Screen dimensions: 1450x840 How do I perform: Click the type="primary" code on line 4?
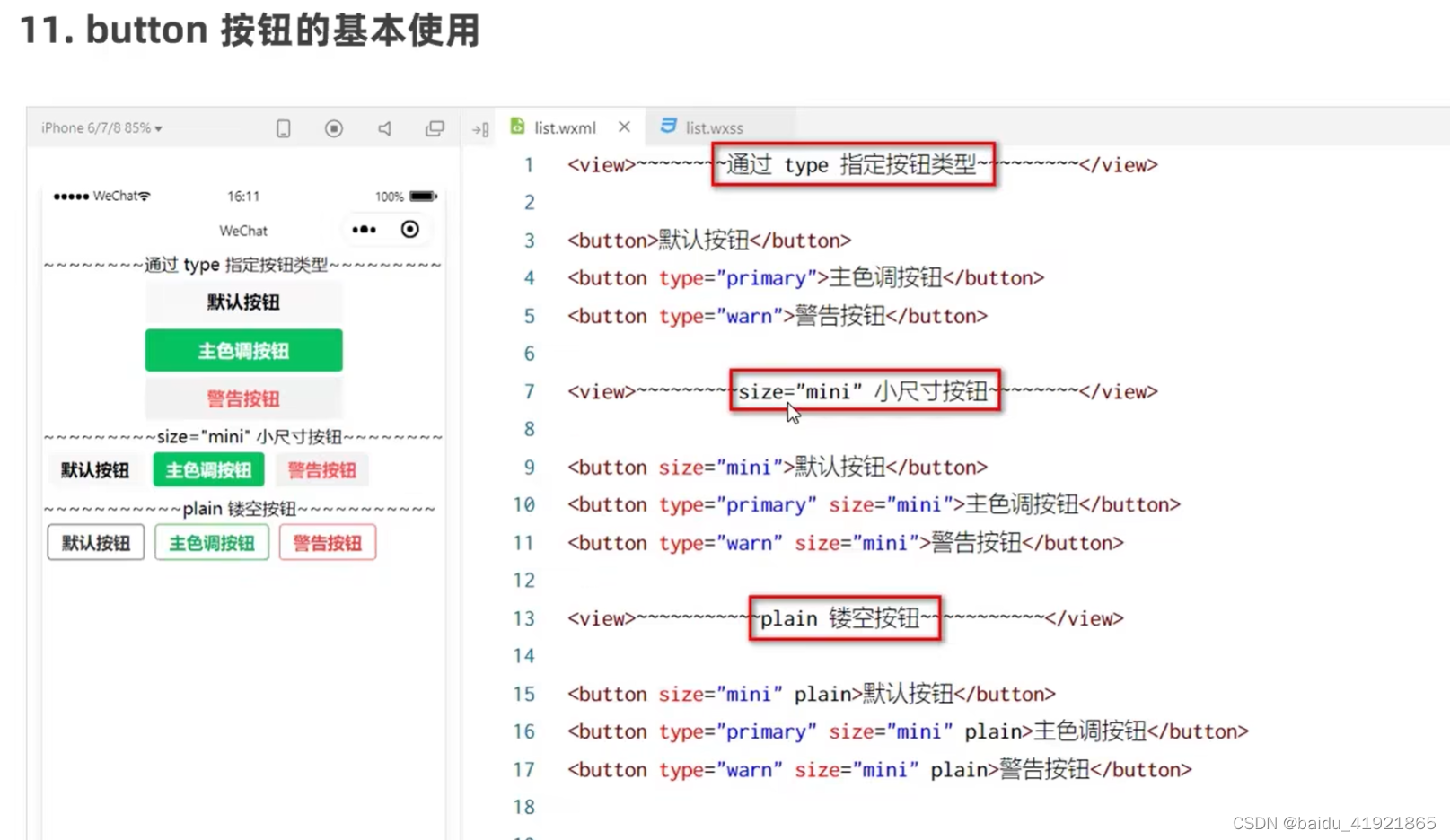(738, 278)
